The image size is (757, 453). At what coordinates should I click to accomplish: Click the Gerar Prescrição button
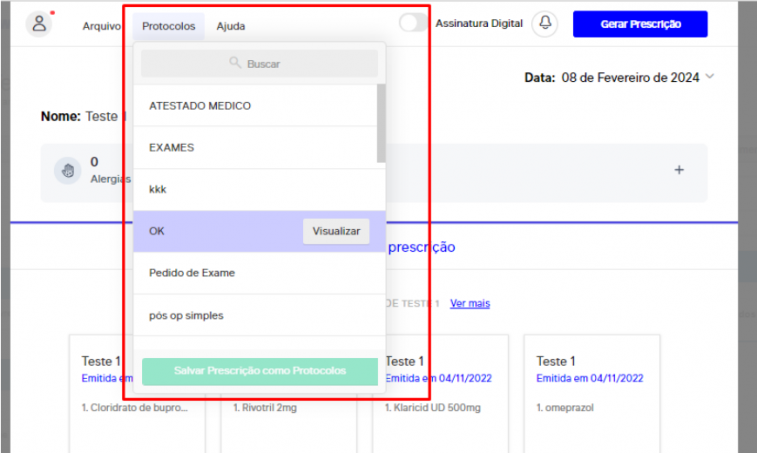click(640, 24)
